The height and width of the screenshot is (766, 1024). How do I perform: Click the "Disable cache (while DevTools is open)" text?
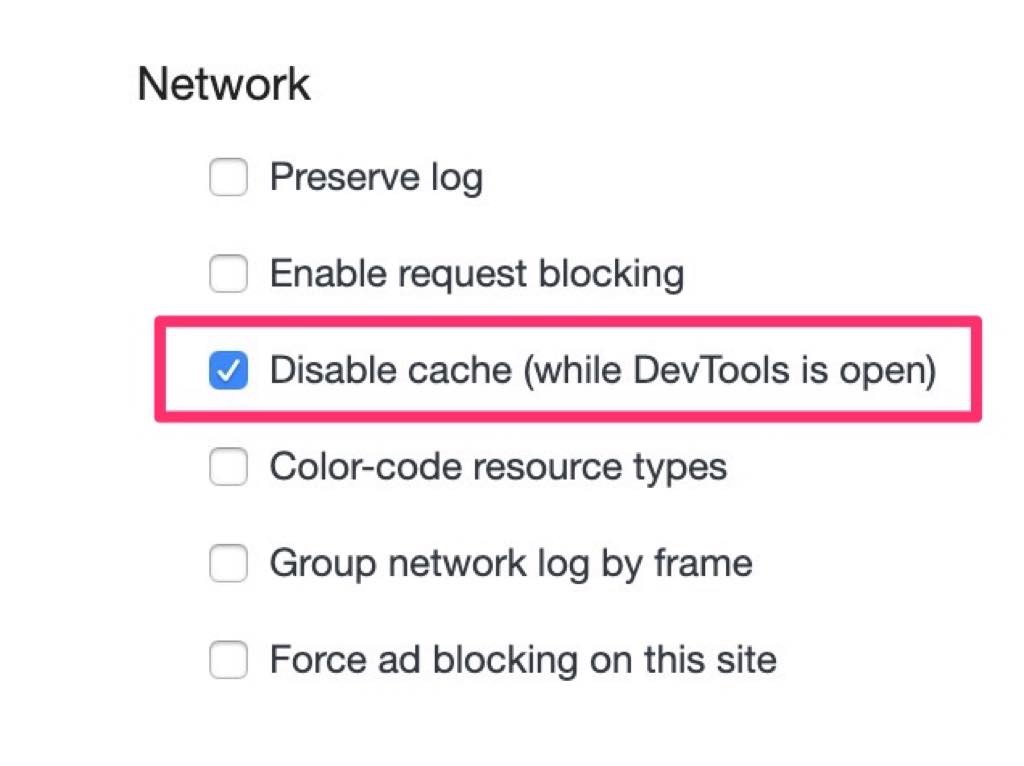click(602, 372)
